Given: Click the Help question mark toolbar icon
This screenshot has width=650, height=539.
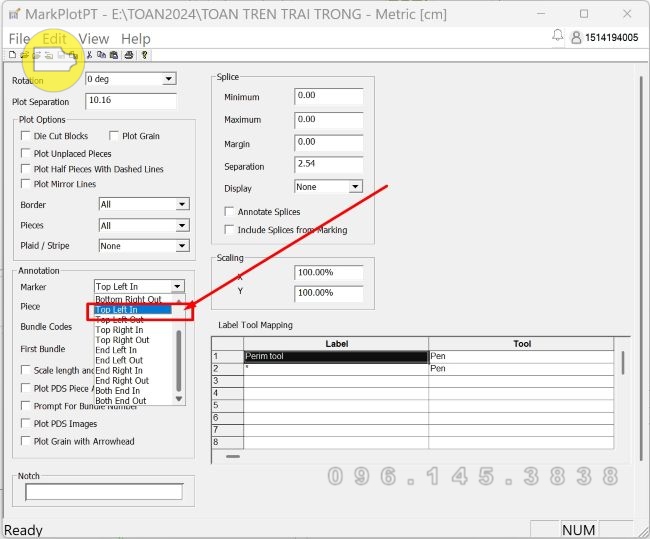Looking at the screenshot, I should pyautogui.click(x=145, y=55).
